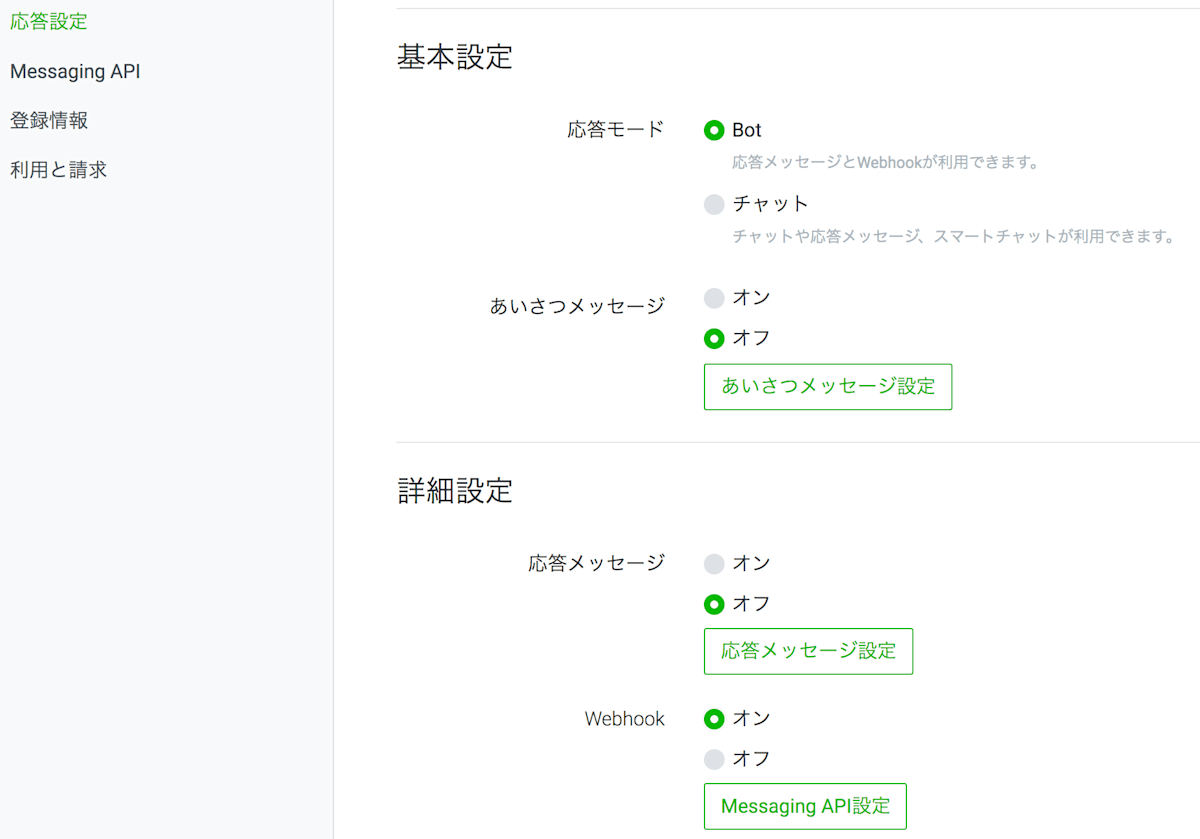
Task: Click the 応答モード label
Action: coord(616,130)
